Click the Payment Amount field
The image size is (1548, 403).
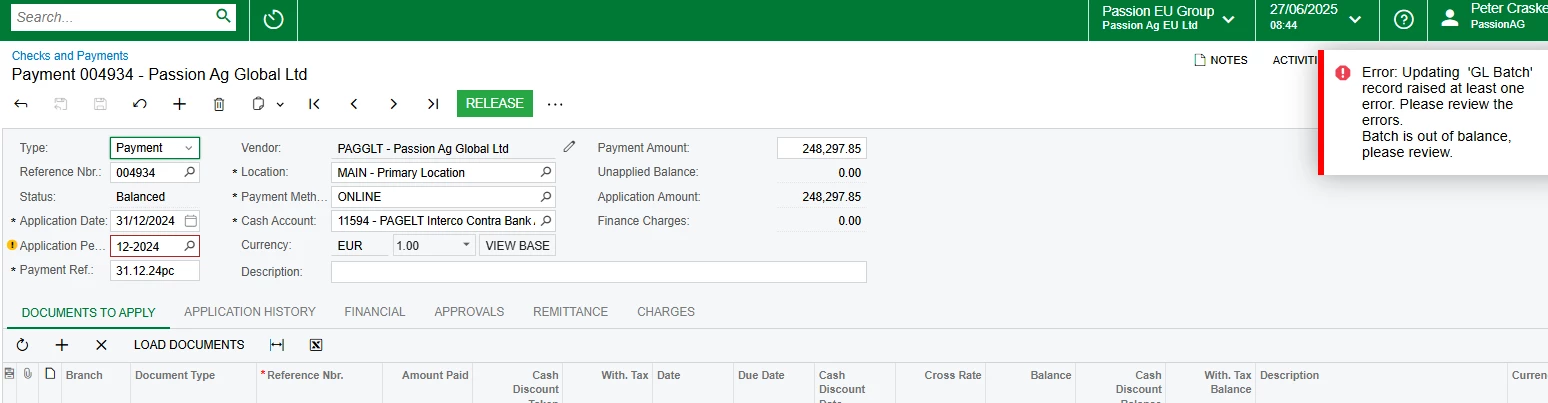(821, 148)
